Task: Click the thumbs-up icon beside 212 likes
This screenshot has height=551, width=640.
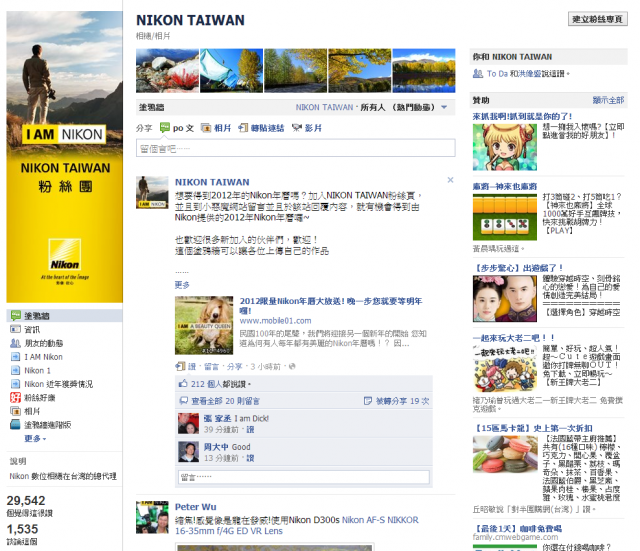Action: click(x=183, y=384)
